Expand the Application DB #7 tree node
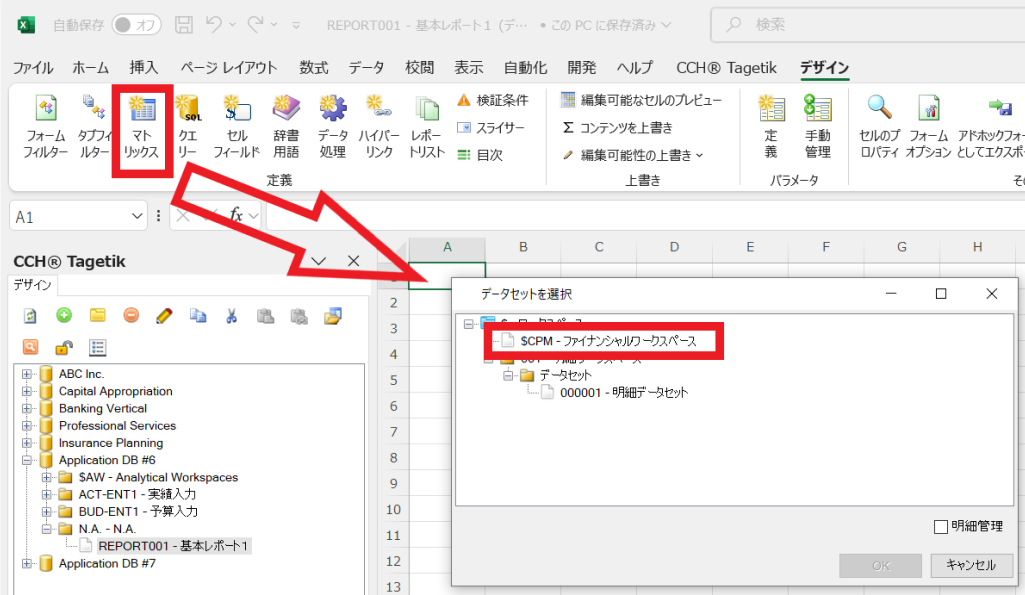The height and width of the screenshot is (595, 1025). coord(27,564)
